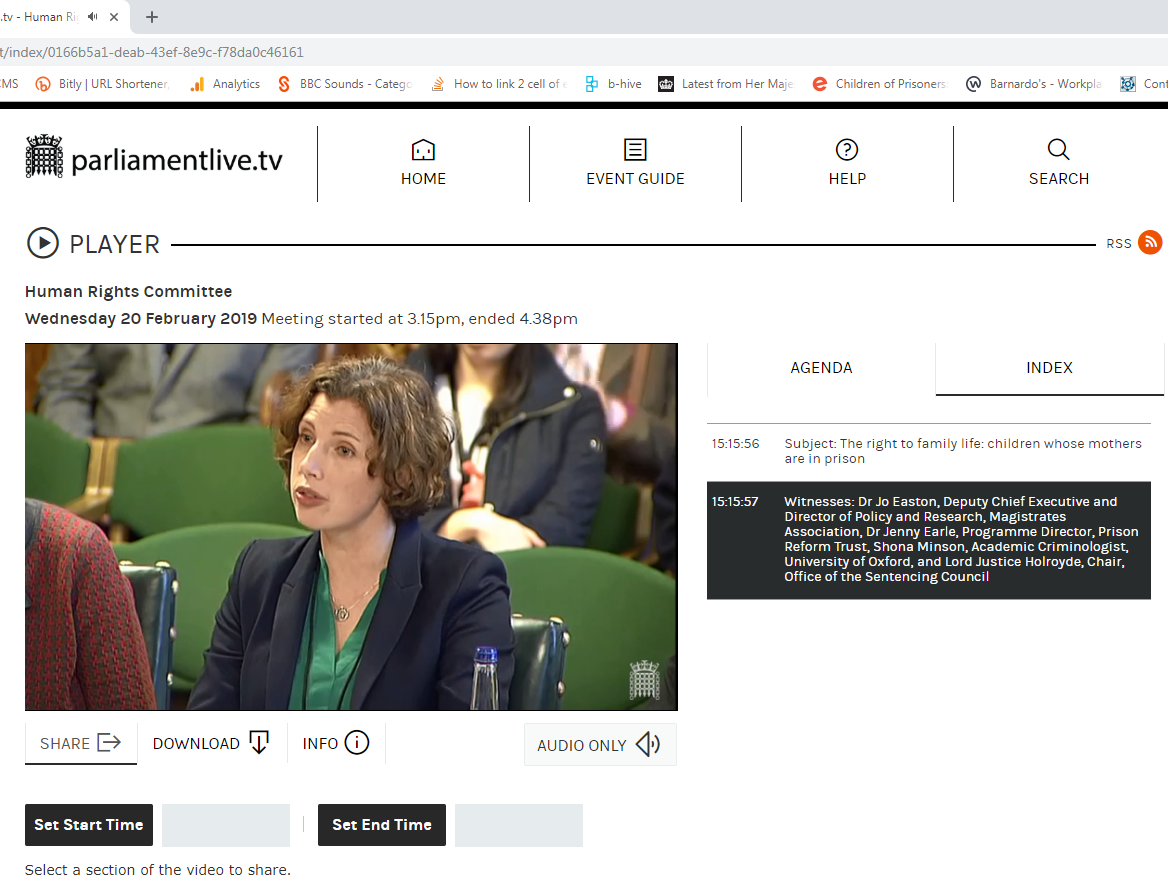Click the Bitly bookmark favicon

43,84
